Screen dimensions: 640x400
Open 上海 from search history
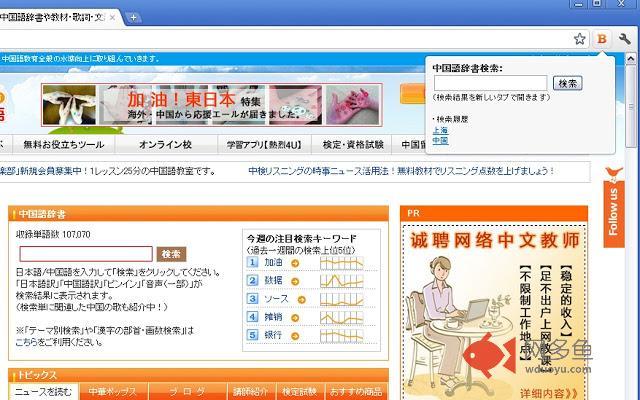(x=440, y=130)
